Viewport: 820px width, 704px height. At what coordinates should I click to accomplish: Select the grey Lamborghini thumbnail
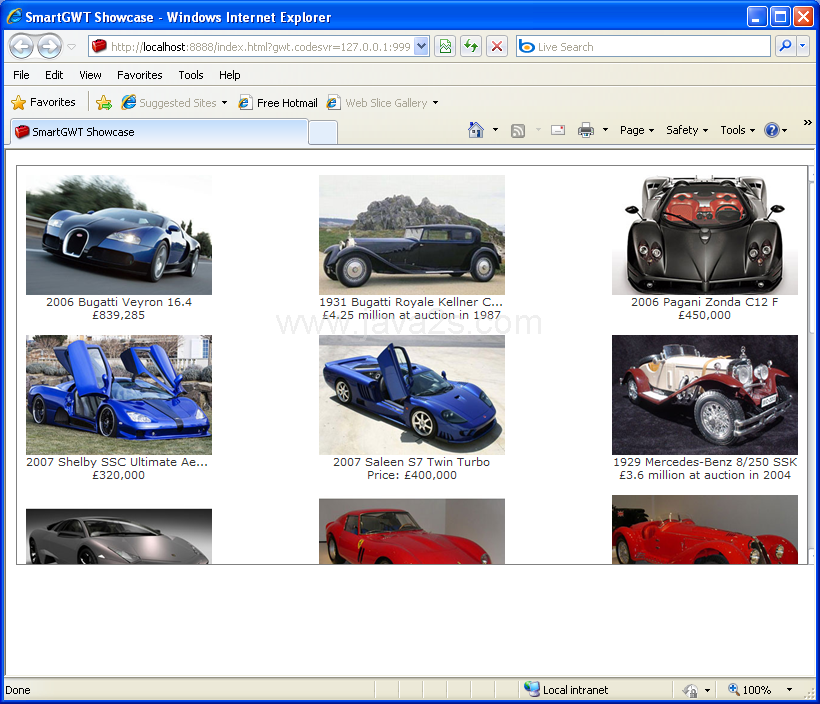tap(119, 536)
